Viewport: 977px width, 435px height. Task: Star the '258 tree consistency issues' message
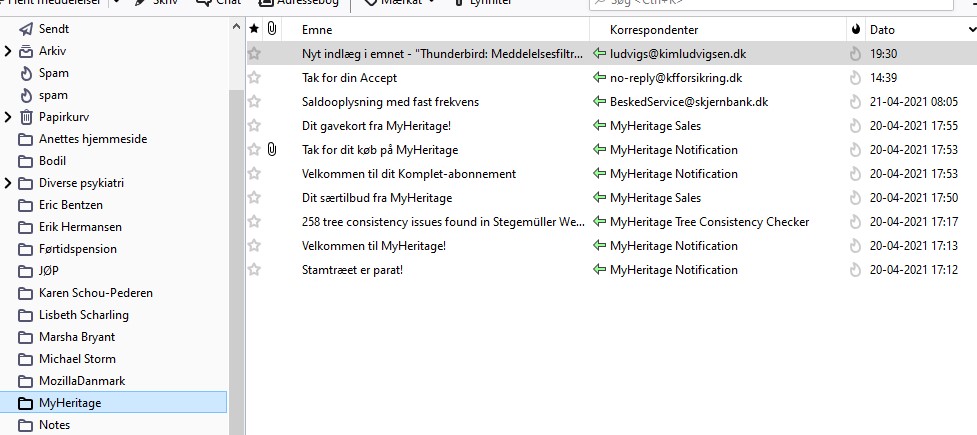[x=254, y=222]
